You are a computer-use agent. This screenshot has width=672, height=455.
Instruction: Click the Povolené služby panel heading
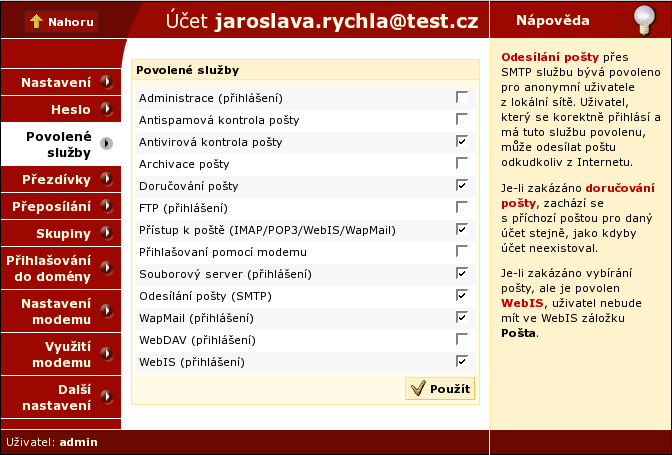coord(187,70)
